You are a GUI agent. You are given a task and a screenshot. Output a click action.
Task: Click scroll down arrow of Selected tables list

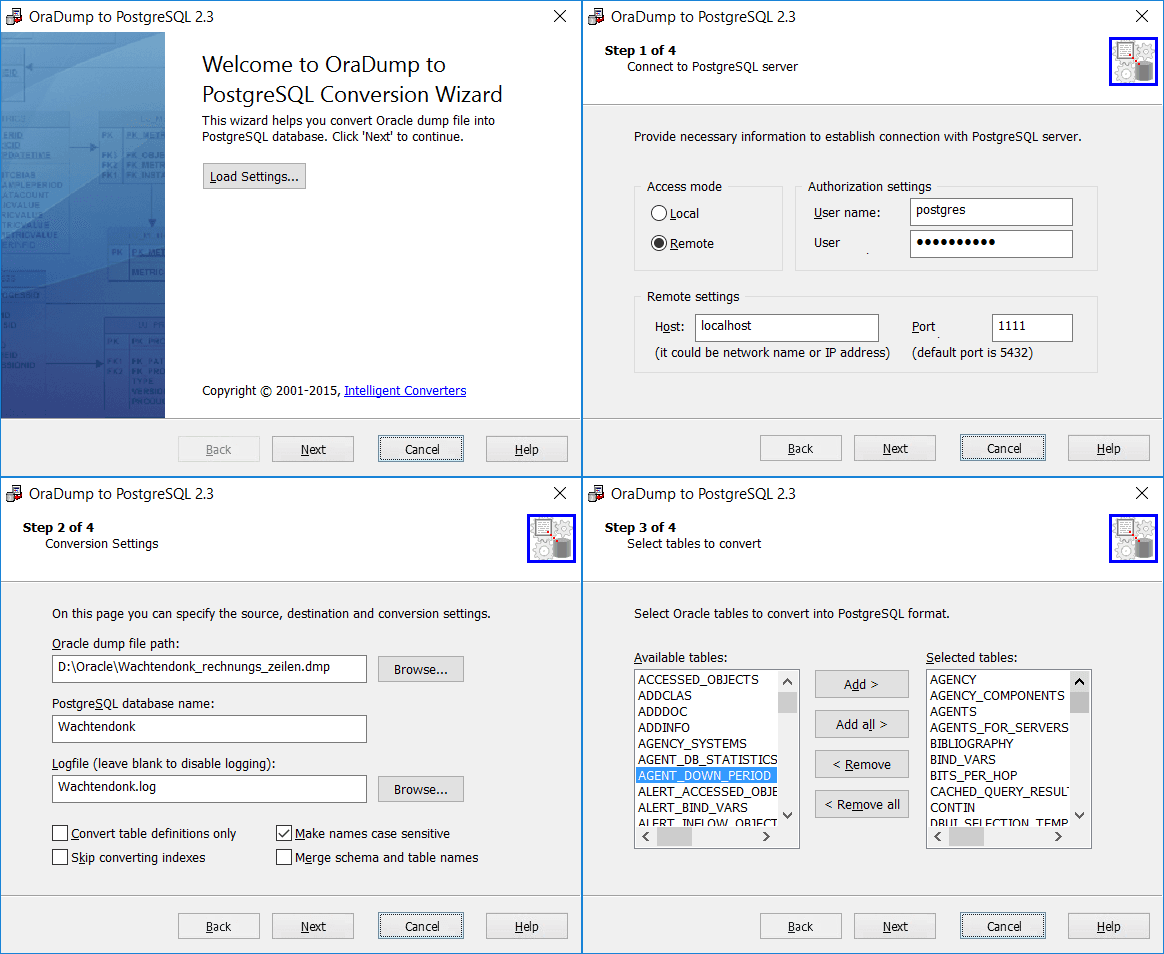1080,815
